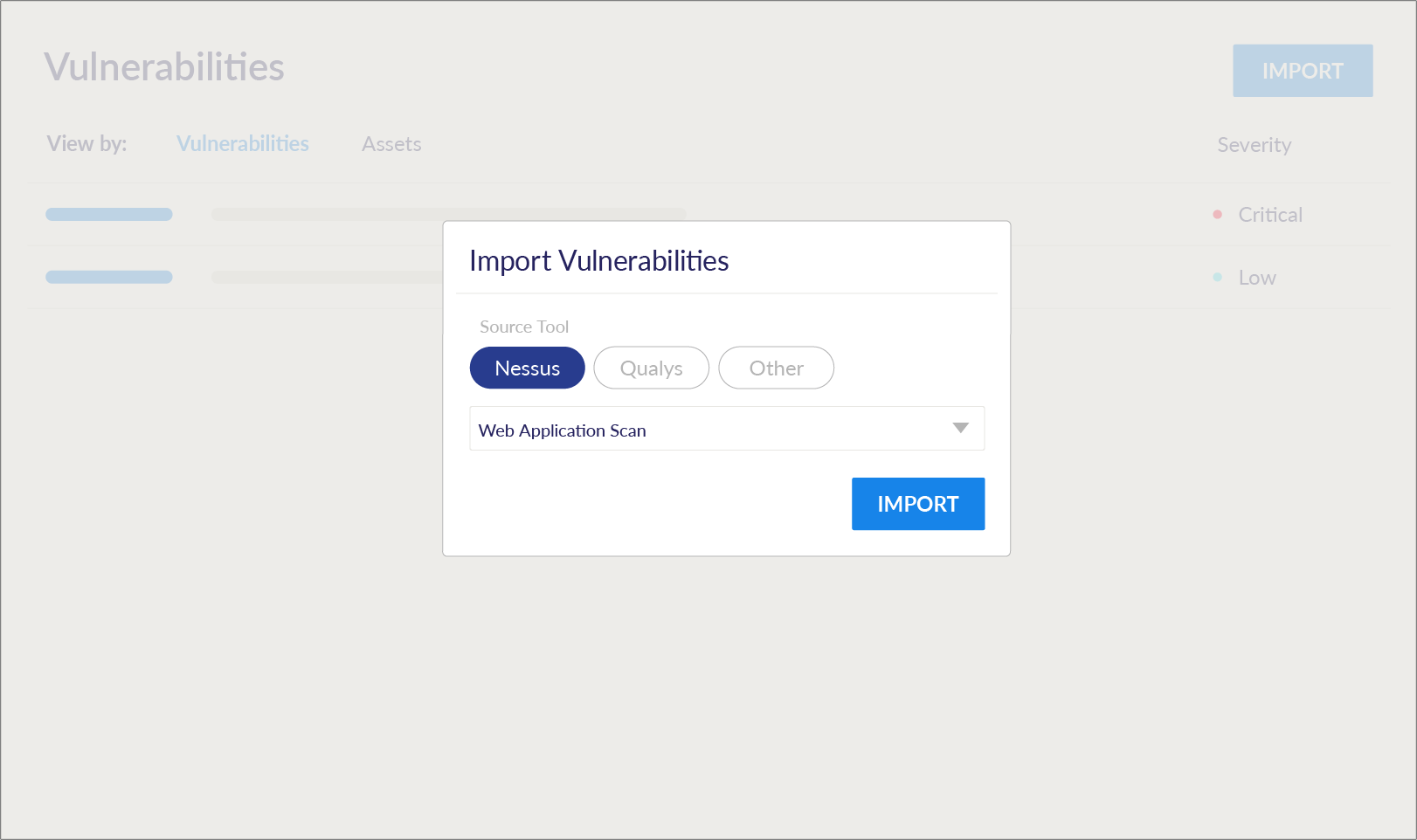Click the blue Low severity dot
The width and height of the screenshot is (1417, 840).
tap(1217, 277)
